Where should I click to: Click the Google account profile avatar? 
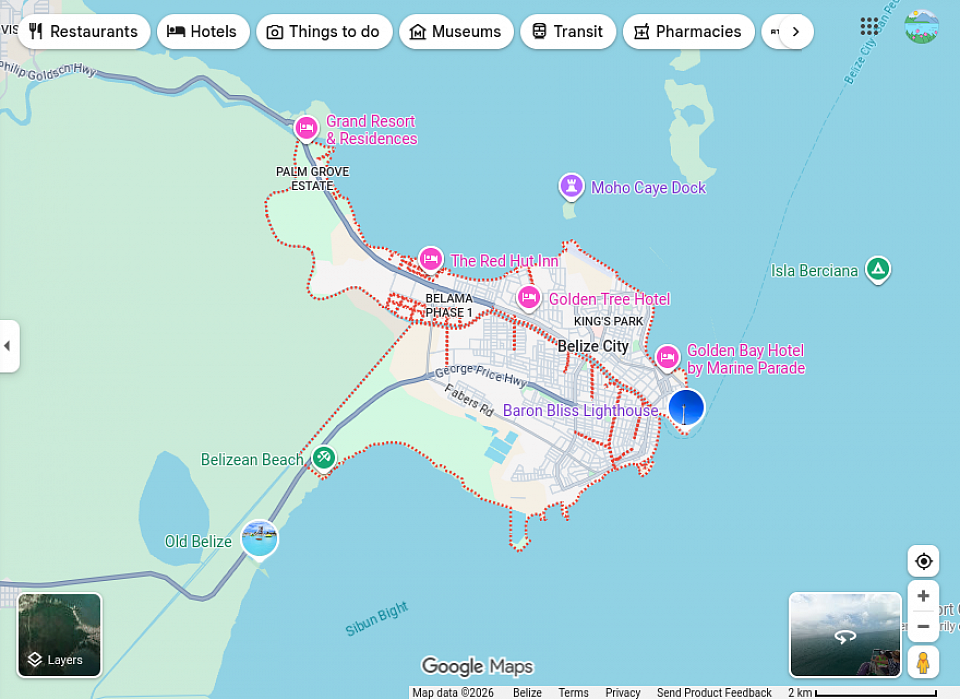(x=921, y=27)
